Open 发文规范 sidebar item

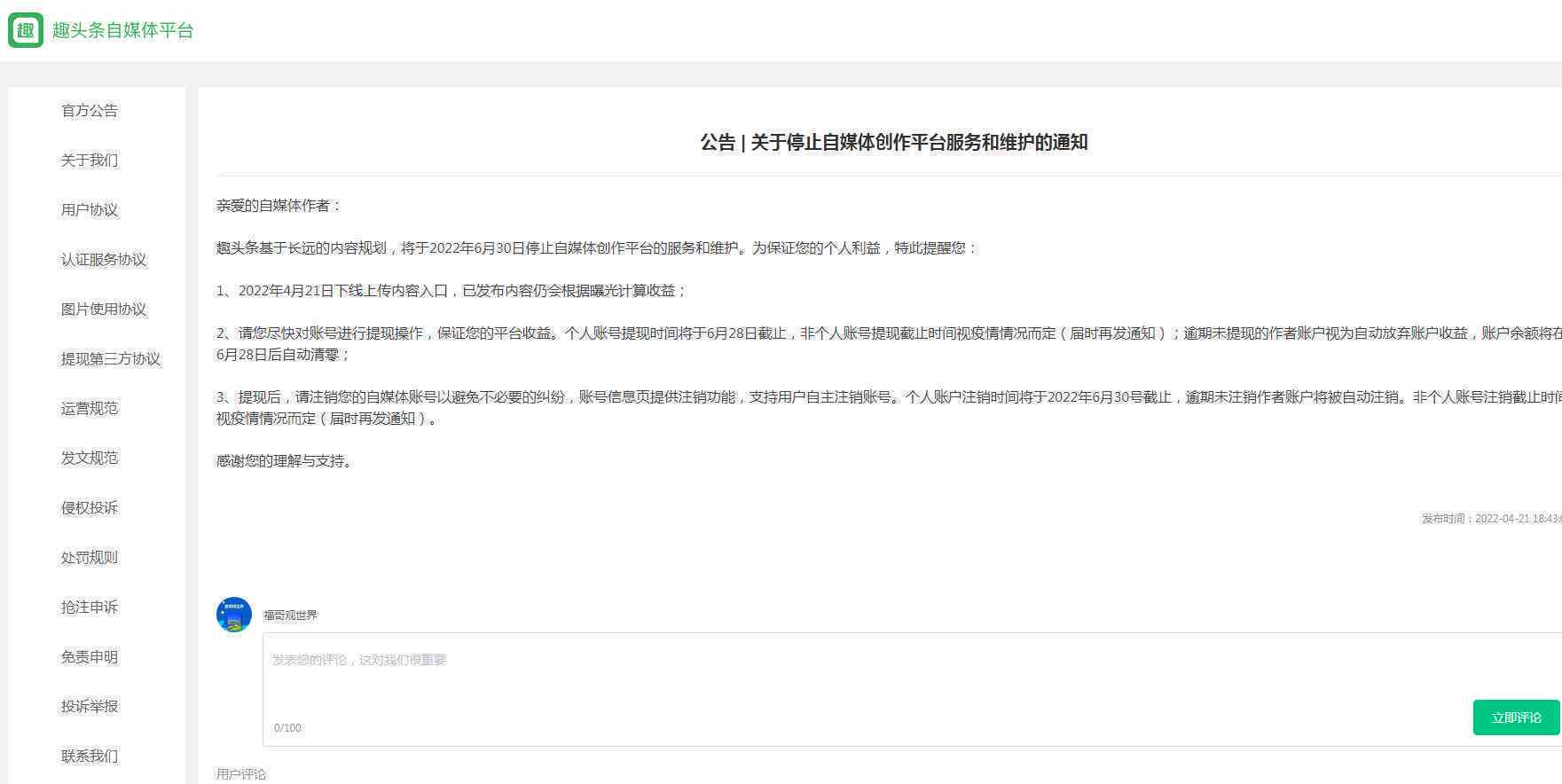tap(90, 459)
